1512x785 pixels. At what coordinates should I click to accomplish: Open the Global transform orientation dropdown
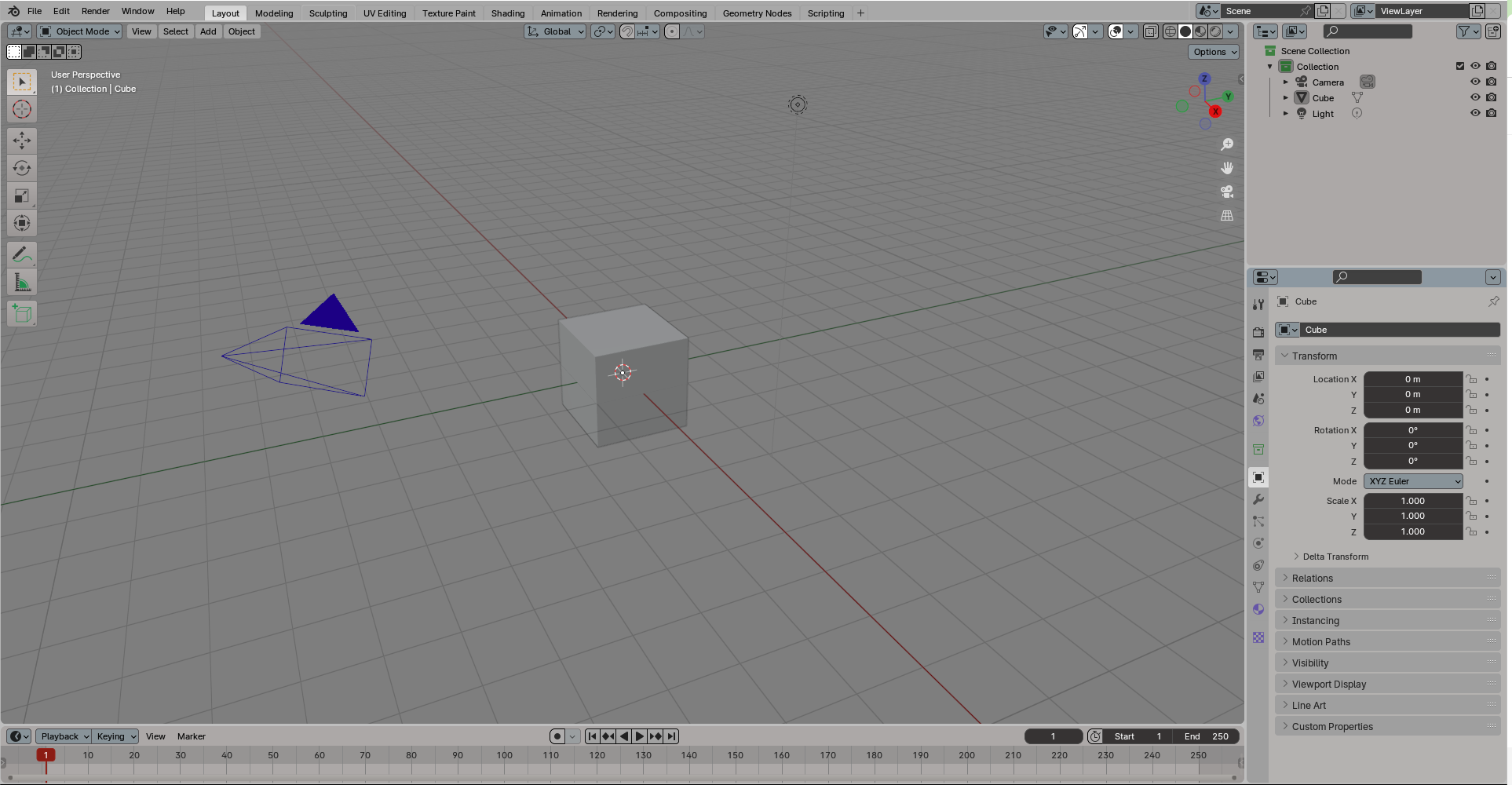555,31
